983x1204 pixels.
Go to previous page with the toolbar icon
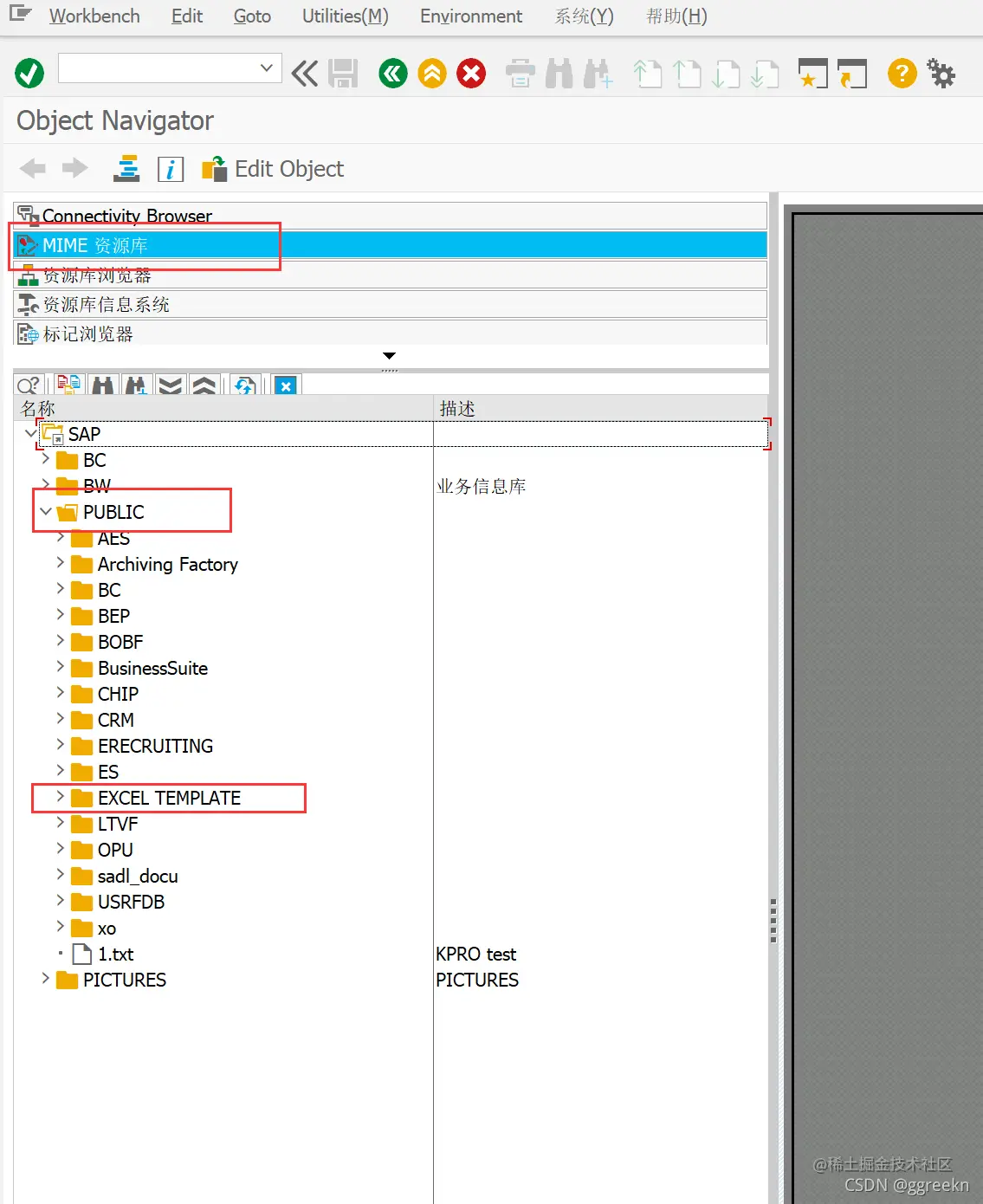point(687,74)
